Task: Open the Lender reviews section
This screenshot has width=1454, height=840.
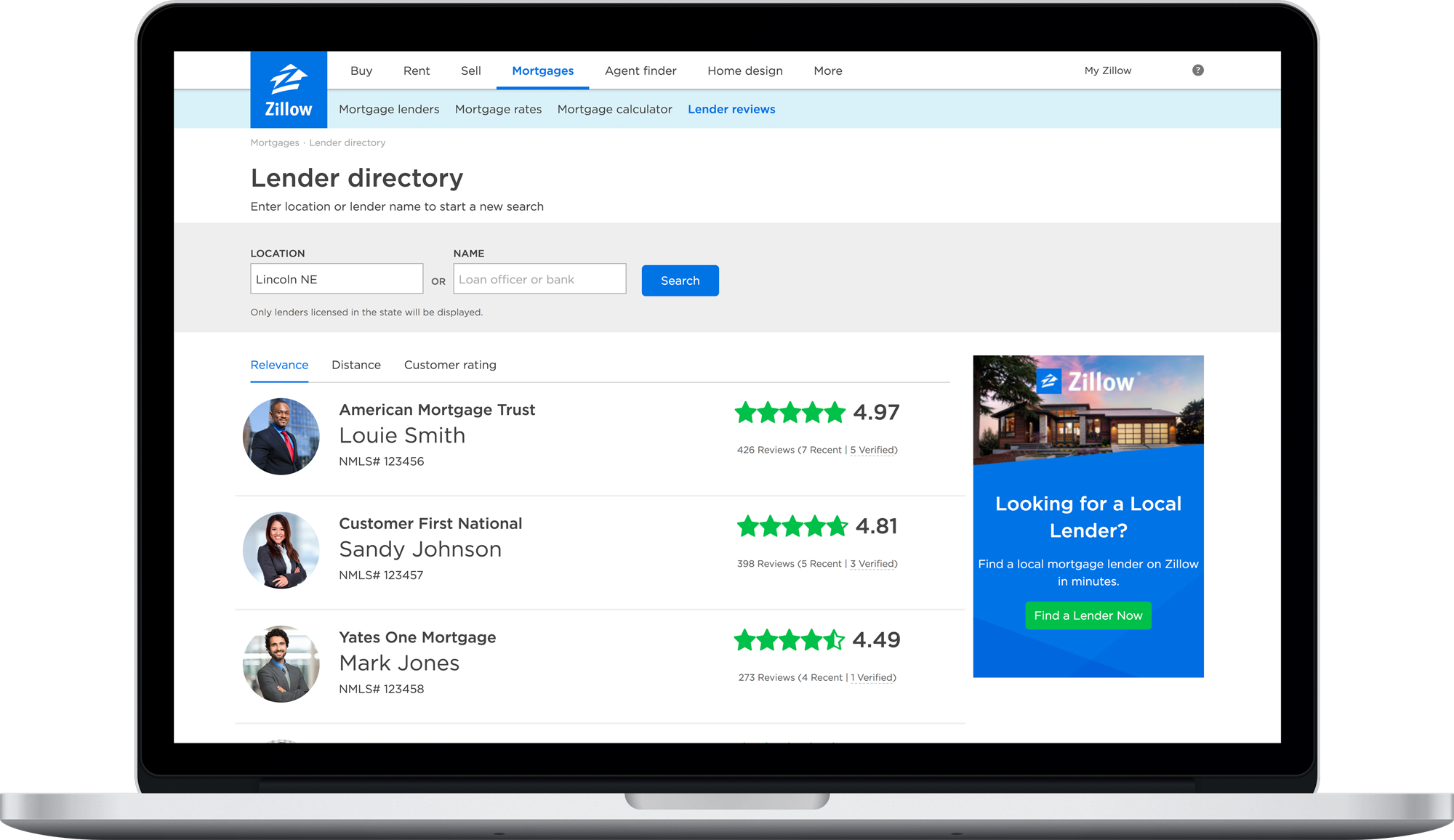Action: [x=731, y=109]
